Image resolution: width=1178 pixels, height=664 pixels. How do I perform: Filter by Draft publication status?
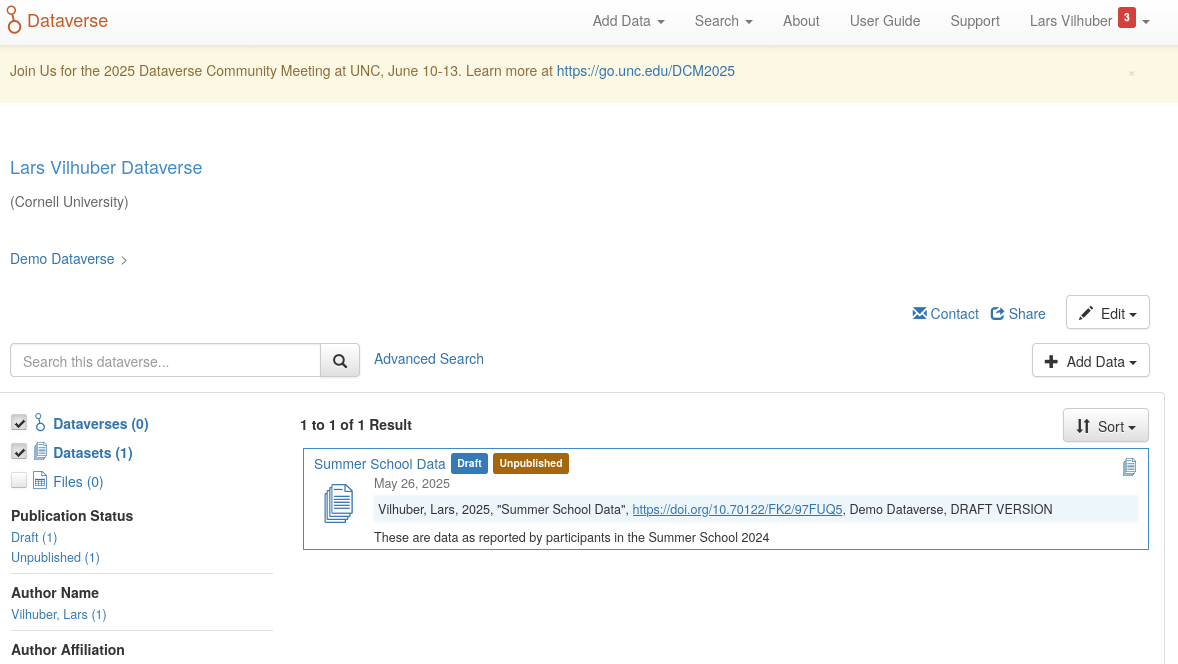(x=33, y=538)
